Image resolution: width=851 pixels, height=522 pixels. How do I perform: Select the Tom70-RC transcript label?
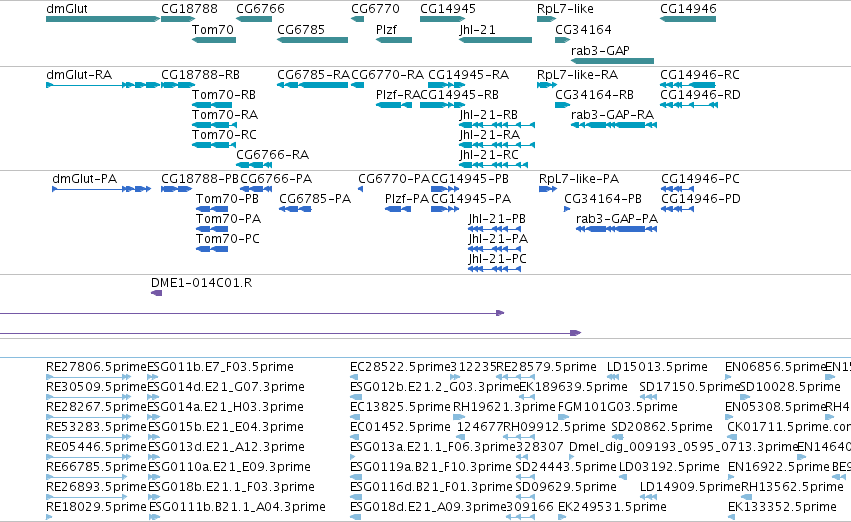point(224,135)
